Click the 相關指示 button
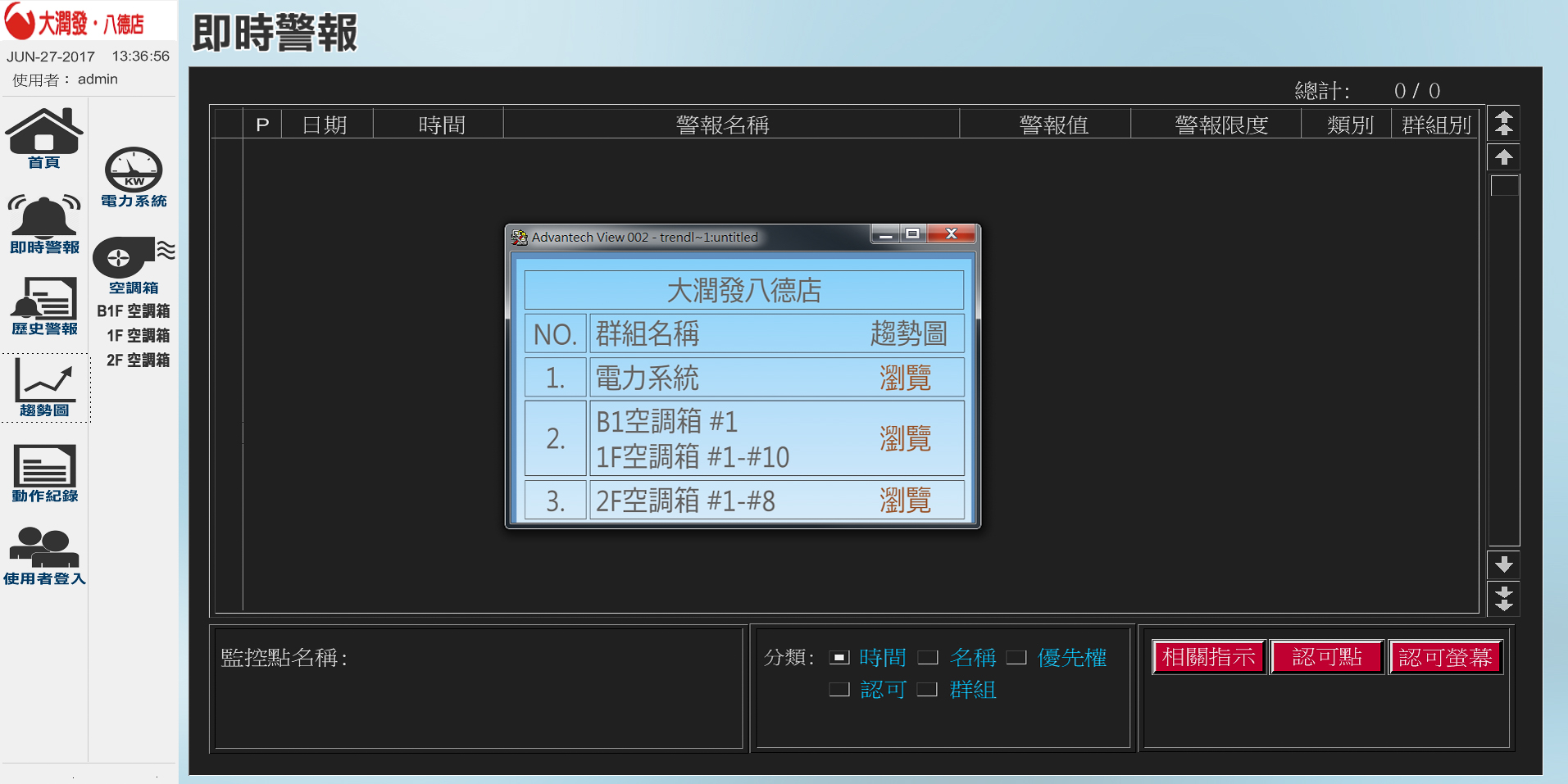Image resolution: width=1568 pixels, height=784 pixels. pyautogui.click(x=1209, y=657)
